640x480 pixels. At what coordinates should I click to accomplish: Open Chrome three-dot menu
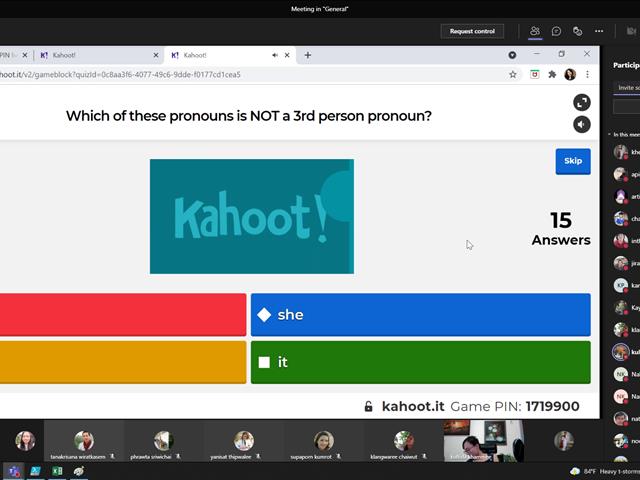(x=587, y=74)
